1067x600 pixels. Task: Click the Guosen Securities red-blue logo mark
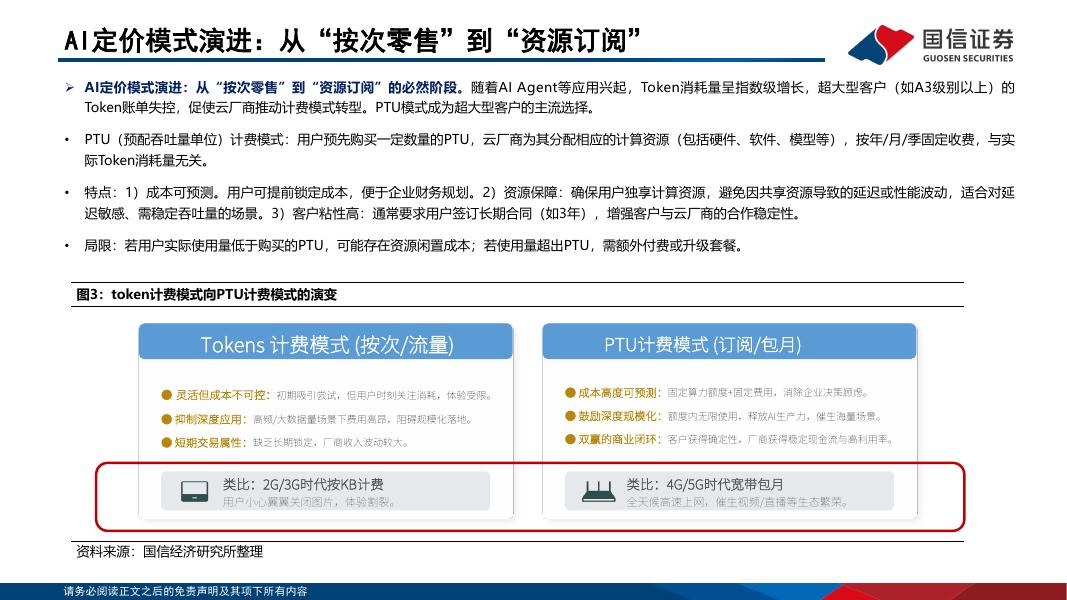tap(881, 44)
